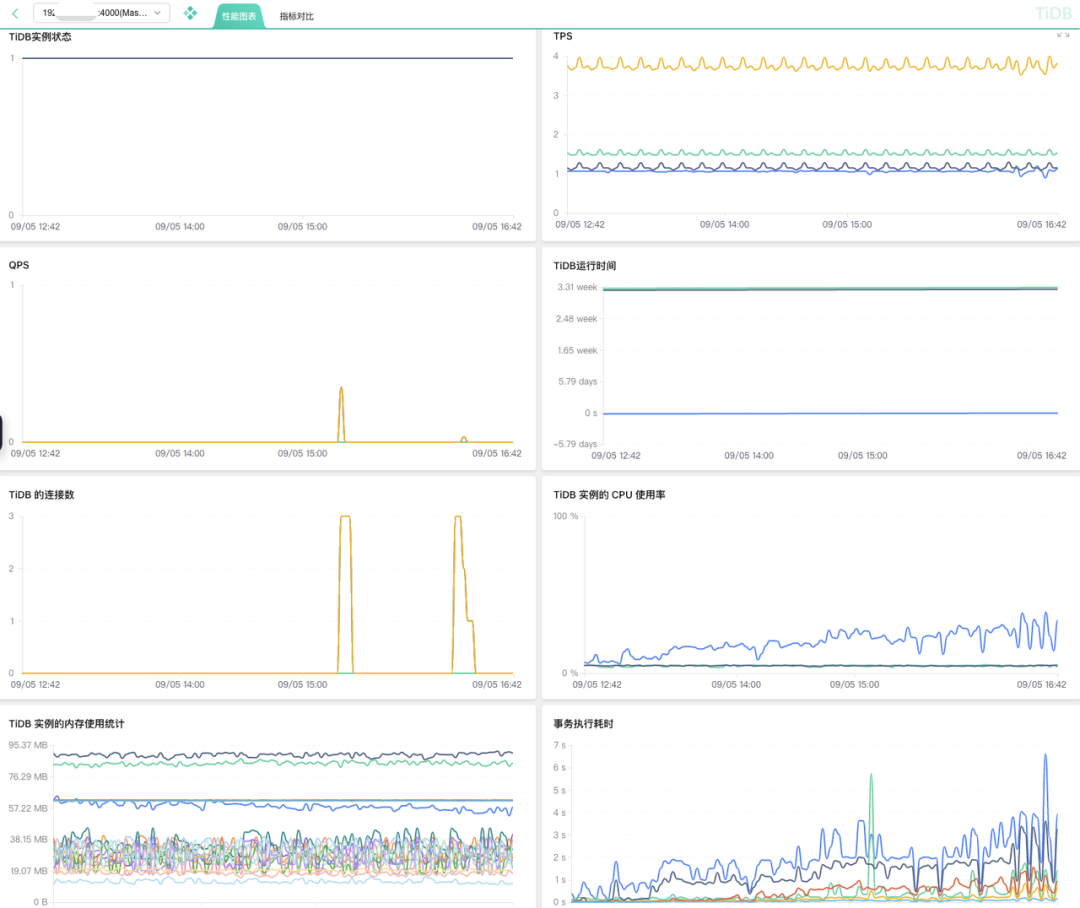Click the TiDB 实例的内存使用统计 title
Viewport: 1080px width, 908px height.
pos(66,723)
